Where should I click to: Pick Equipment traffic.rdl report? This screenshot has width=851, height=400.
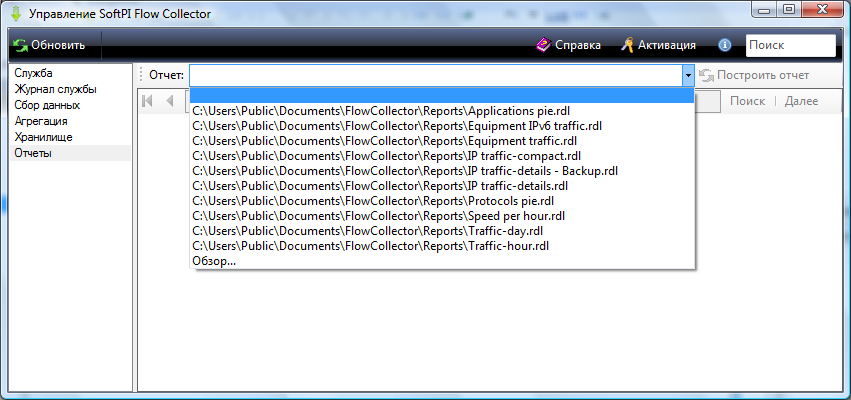442,141
